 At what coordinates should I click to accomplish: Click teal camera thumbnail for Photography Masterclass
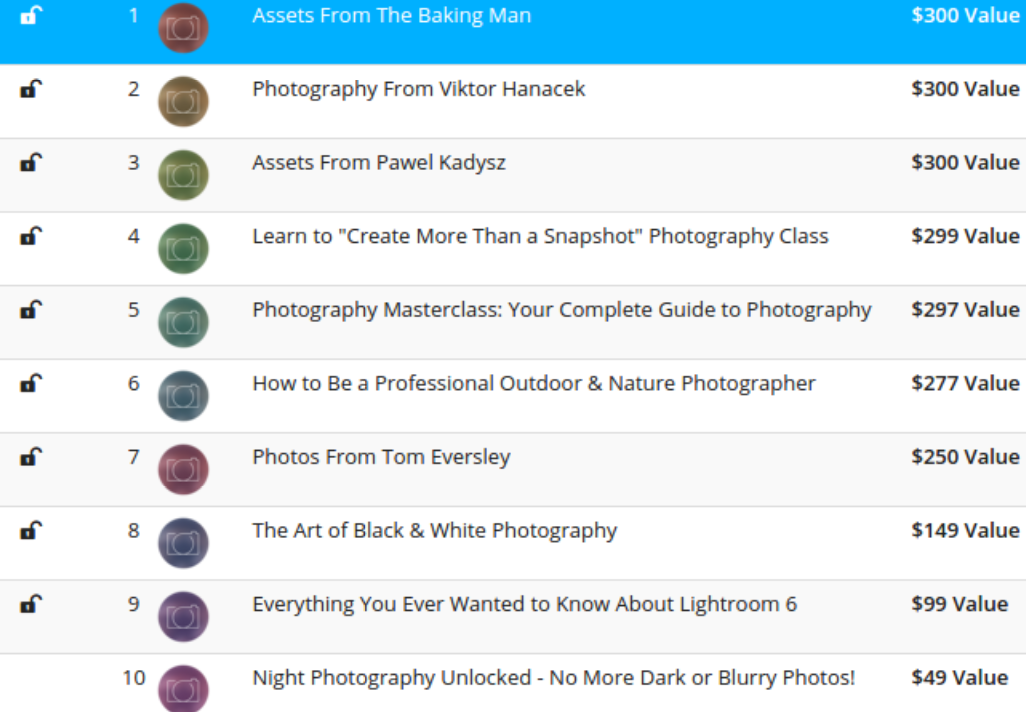click(x=183, y=322)
